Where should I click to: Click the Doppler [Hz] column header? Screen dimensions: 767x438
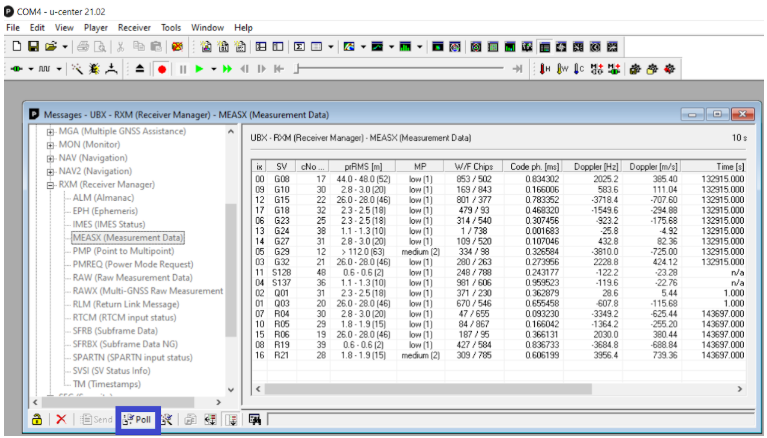(x=593, y=166)
